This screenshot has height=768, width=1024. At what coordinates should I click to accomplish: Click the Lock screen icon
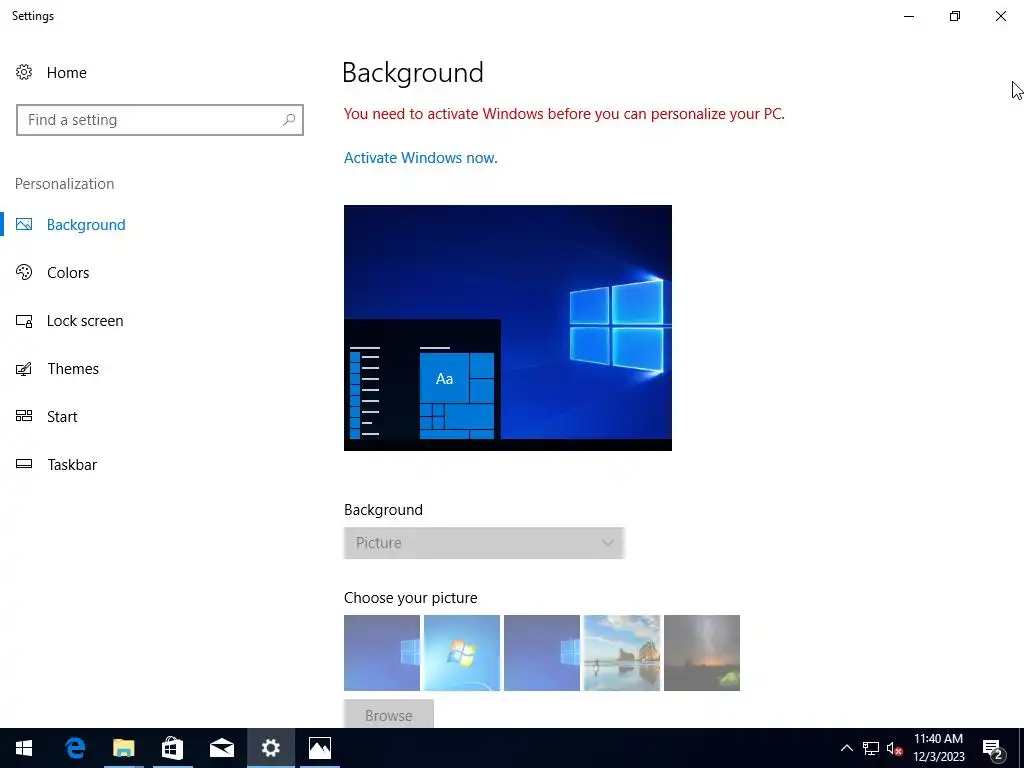(24, 321)
